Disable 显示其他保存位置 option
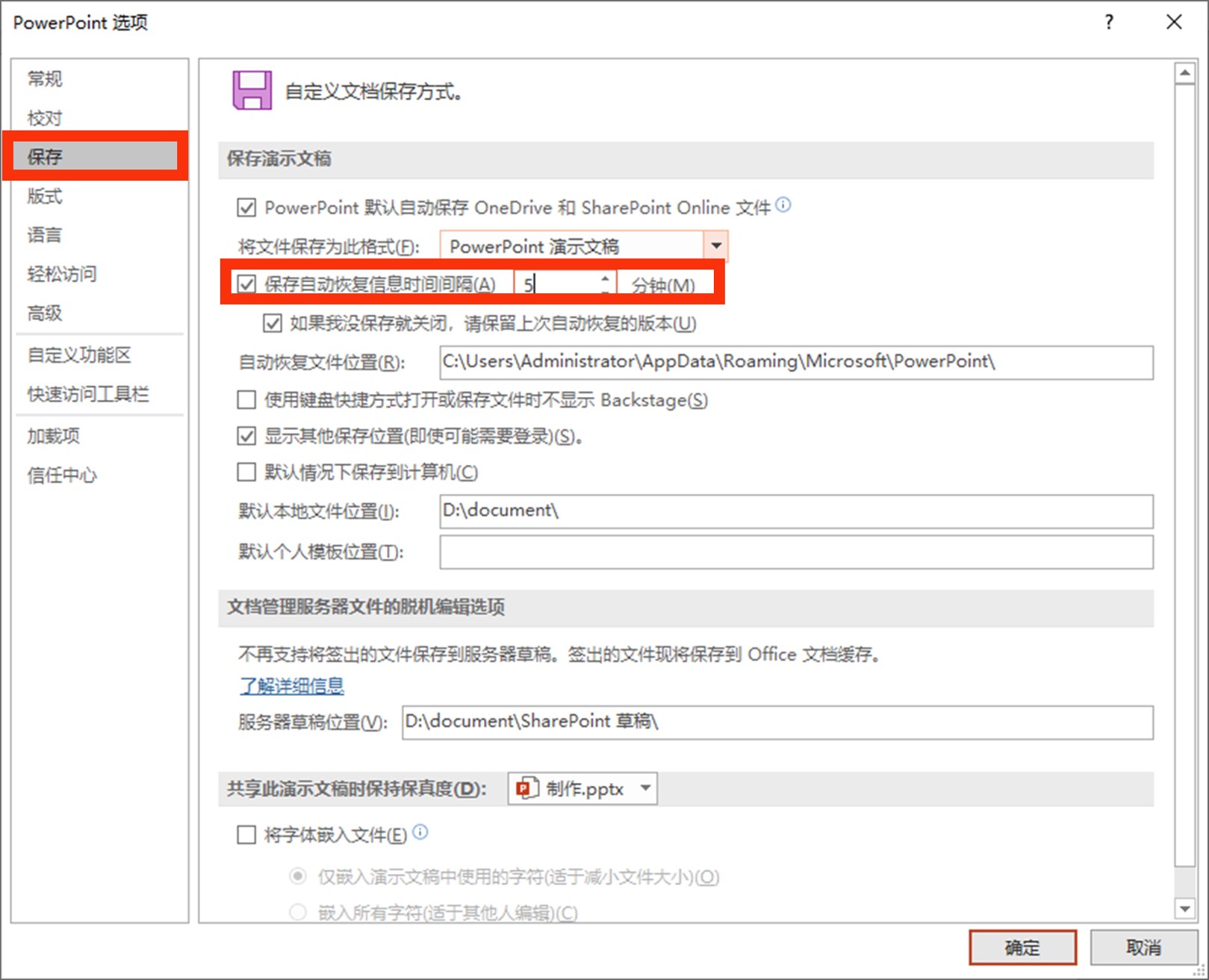 coord(246,437)
